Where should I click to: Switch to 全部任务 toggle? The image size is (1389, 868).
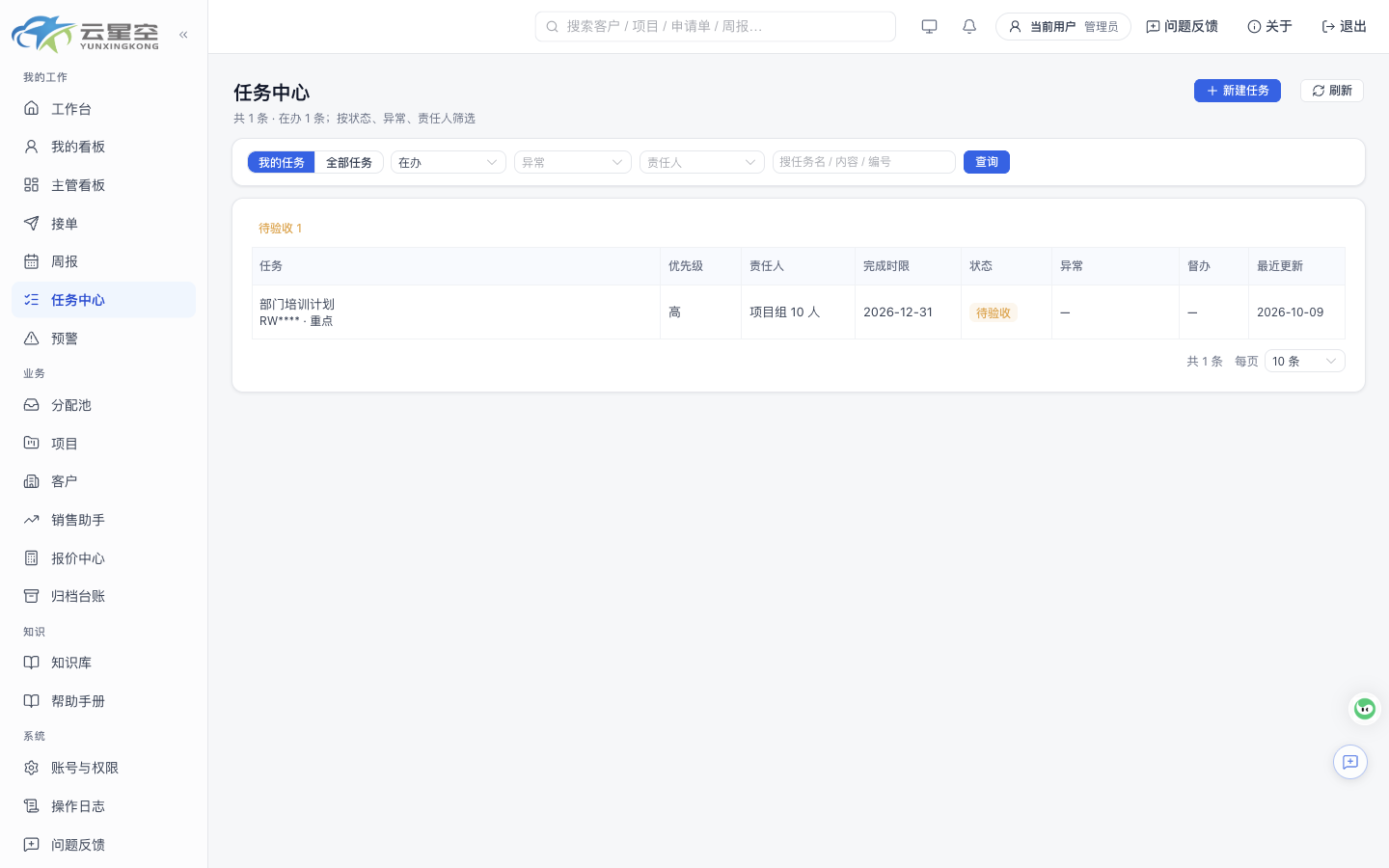(349, 162)
